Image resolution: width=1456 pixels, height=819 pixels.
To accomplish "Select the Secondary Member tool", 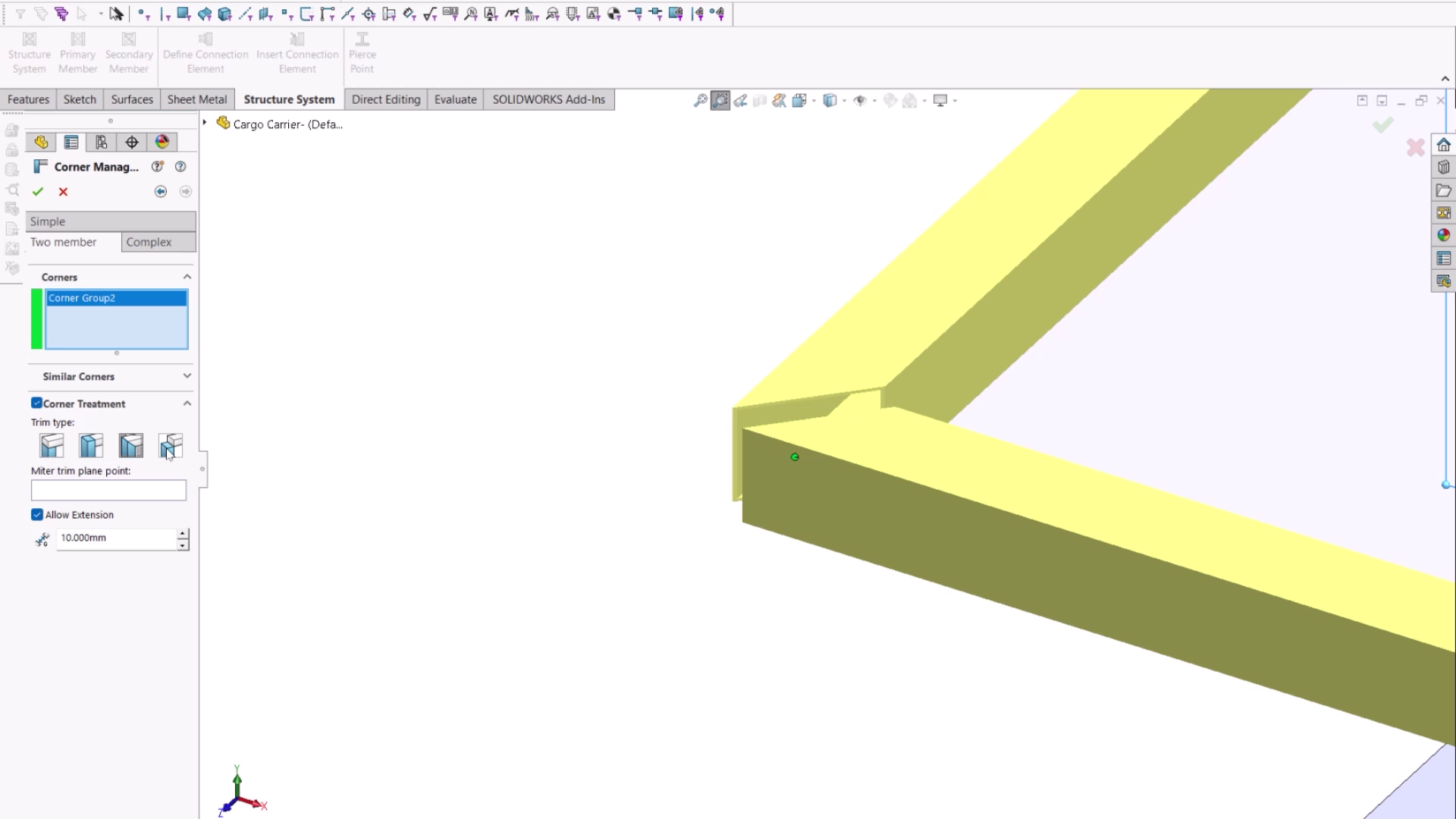I will (127, 53).
